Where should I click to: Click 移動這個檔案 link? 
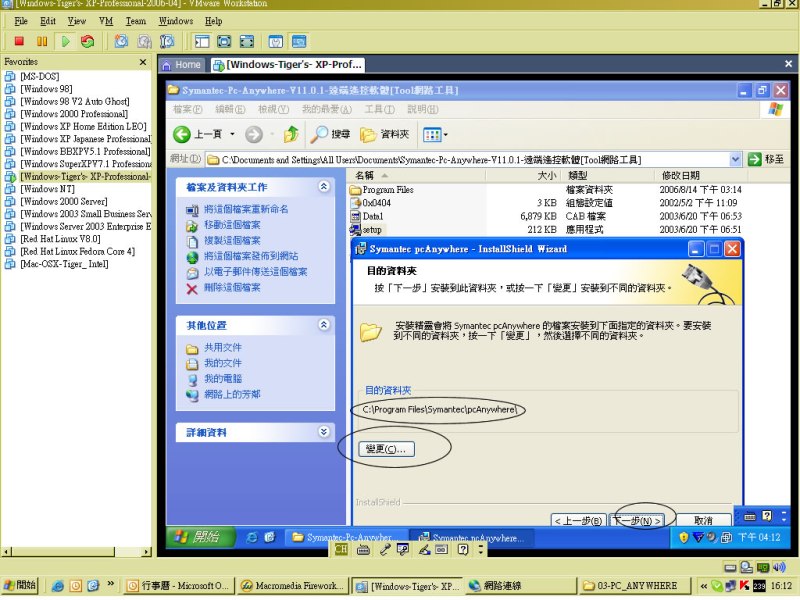(232, 224)
